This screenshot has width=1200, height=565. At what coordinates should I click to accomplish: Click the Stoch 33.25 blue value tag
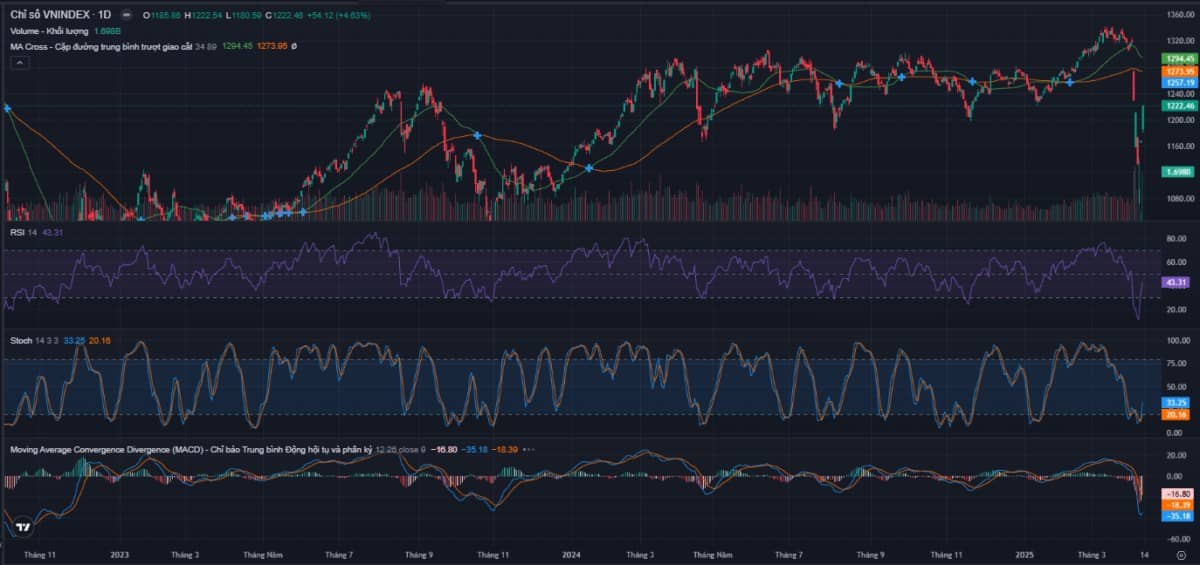[x=1175, y=402]
